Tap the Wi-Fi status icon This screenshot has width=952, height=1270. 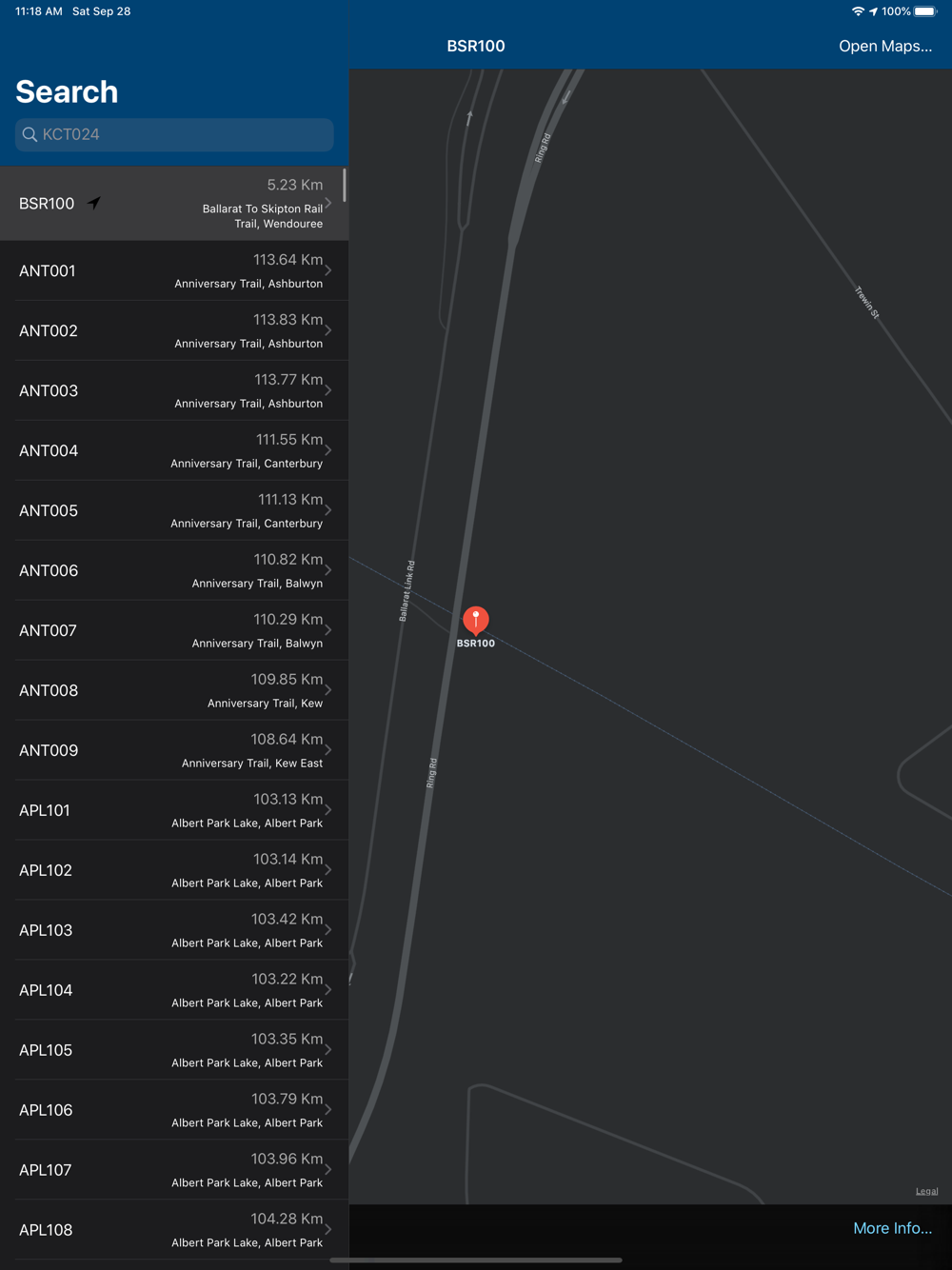(858, 11)
